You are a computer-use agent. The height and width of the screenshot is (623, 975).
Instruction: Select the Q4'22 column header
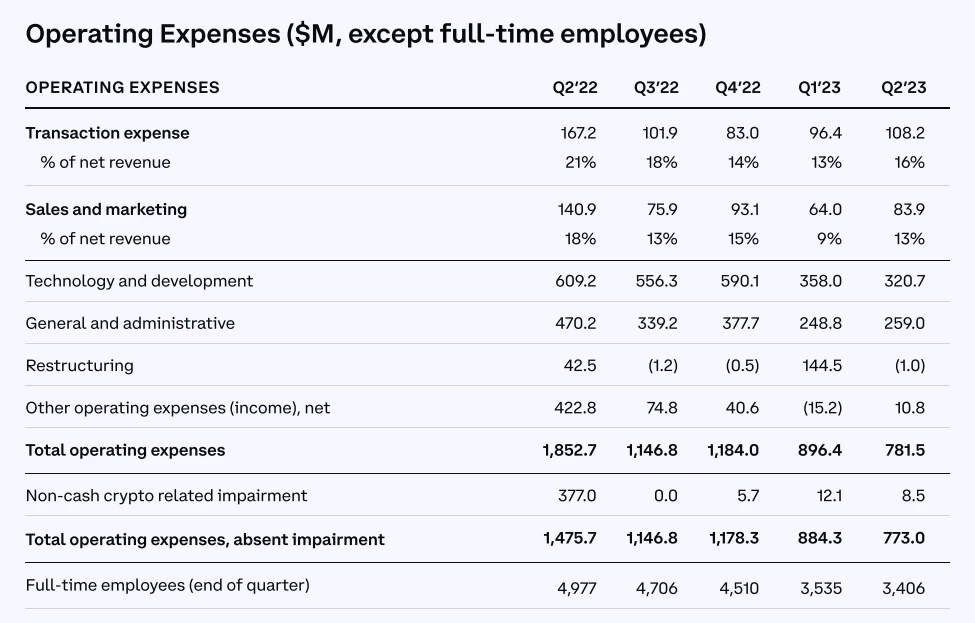[737, 87]
